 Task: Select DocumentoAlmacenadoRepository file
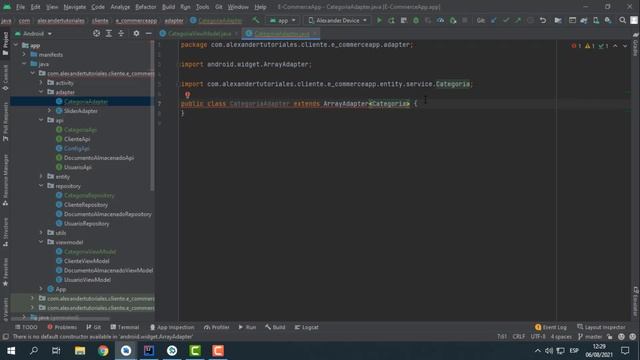(107, 214)
